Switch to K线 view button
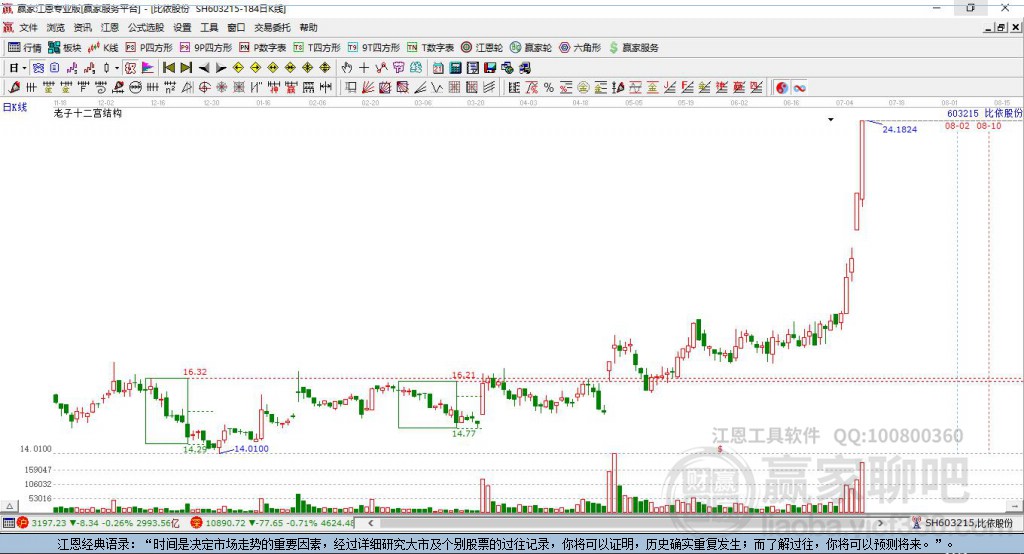 tap(103, 48)
